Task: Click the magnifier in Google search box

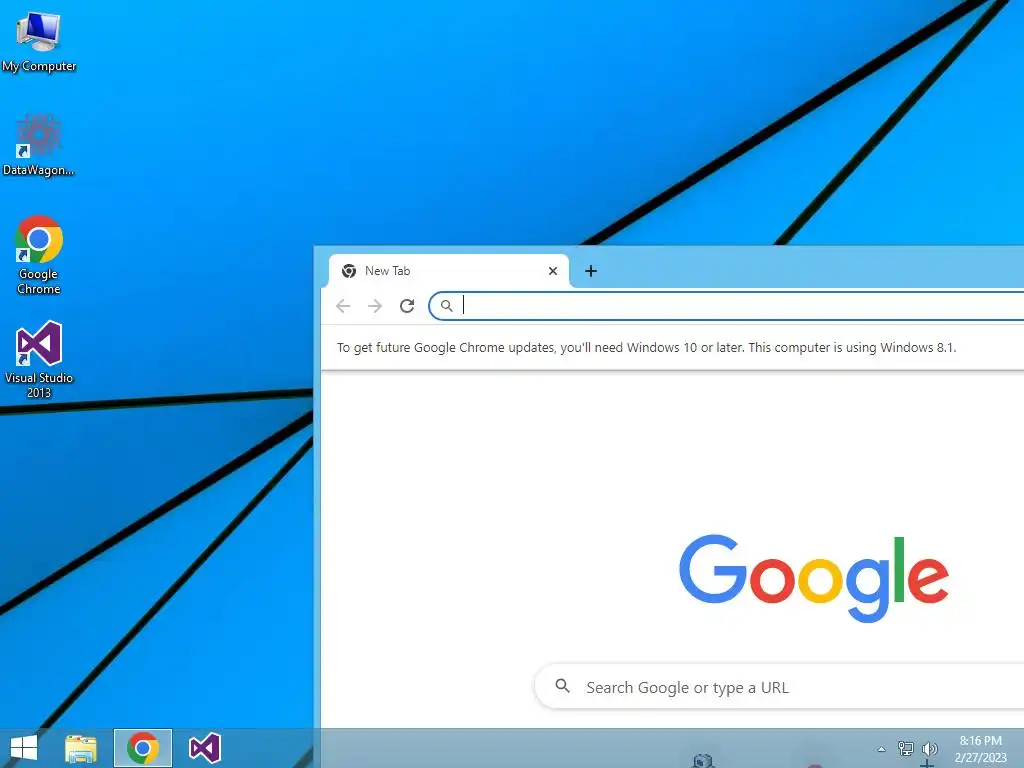Action: [x=562, y=686]
